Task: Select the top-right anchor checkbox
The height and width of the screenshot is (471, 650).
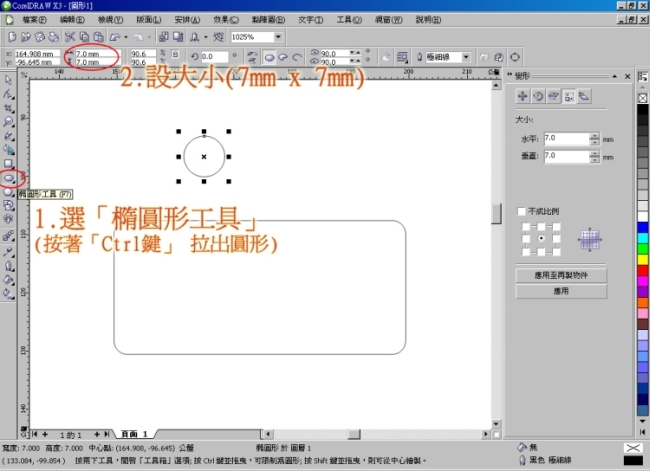Action: click(x=556, y=226)
